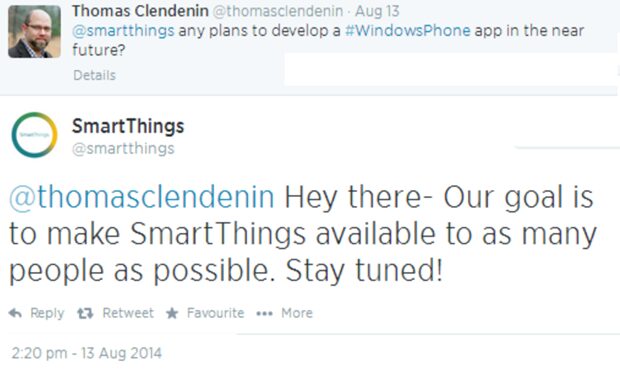The image size is (620, 371).
Task: Click the SmartThings account name
Action: (x=128, y=126)
